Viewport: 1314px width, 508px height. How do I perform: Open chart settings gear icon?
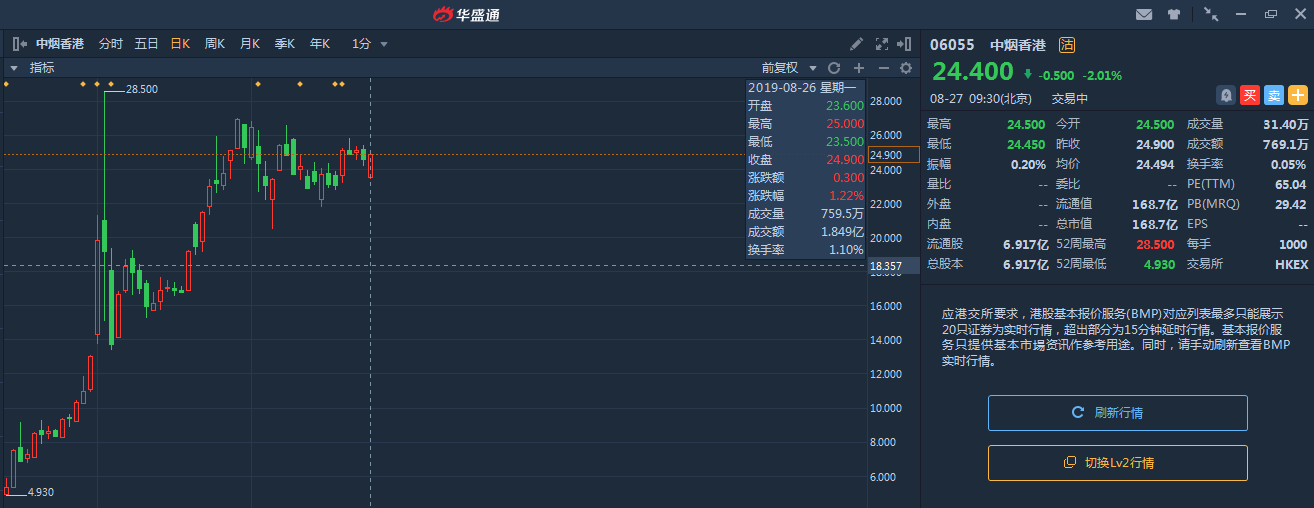tap(906, 68)
